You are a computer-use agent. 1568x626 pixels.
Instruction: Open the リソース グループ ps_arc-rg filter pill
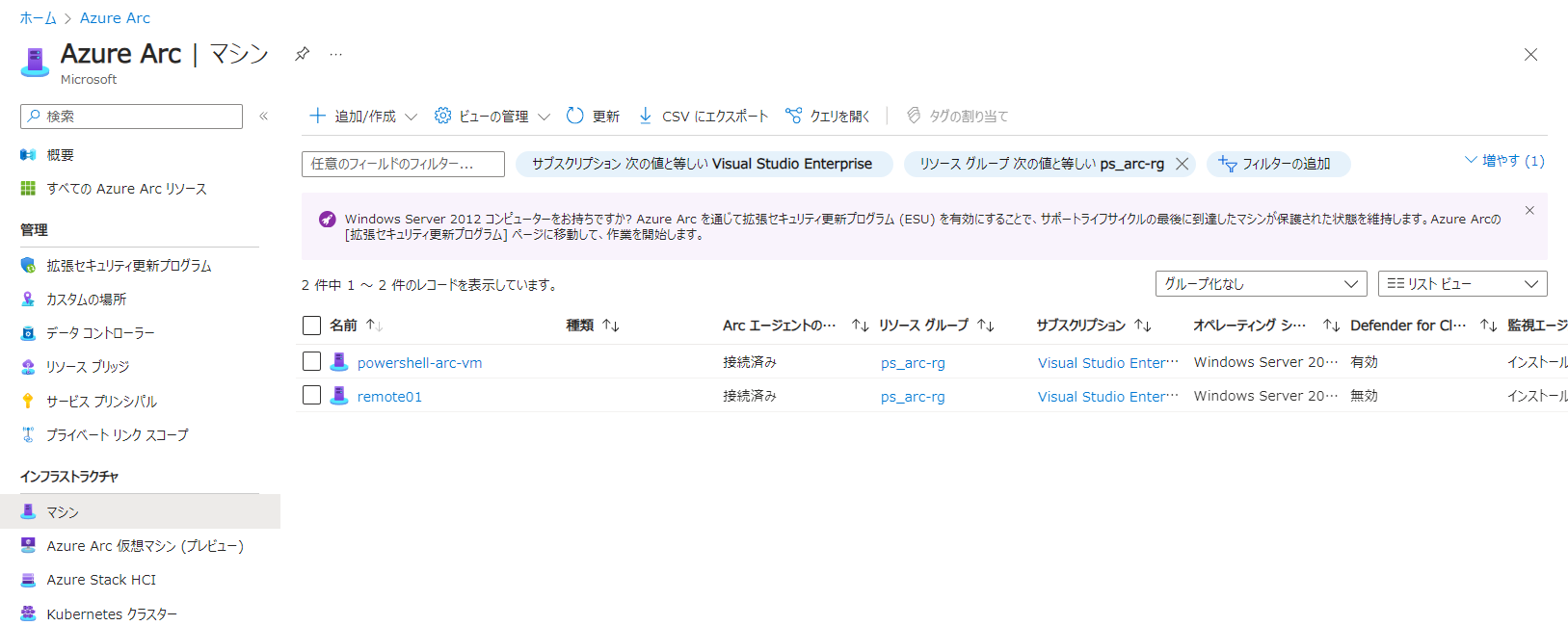1041,165
